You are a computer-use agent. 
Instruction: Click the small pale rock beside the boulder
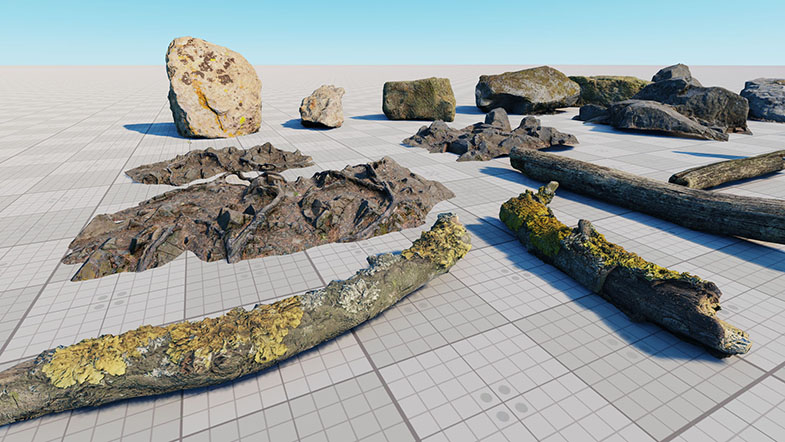coord(322,106)
